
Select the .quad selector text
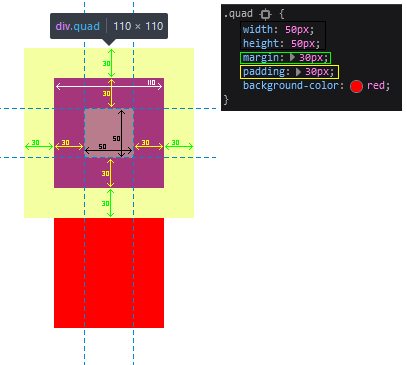(x=239, y=14)
